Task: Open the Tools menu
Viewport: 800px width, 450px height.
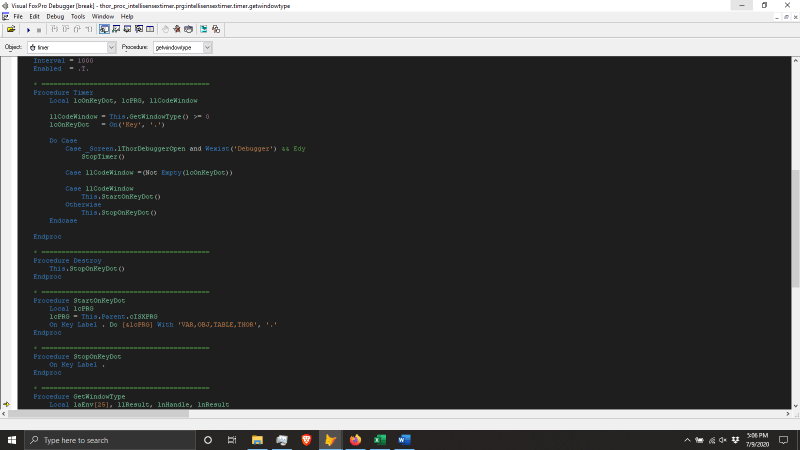Action: [x=78, y=16]
